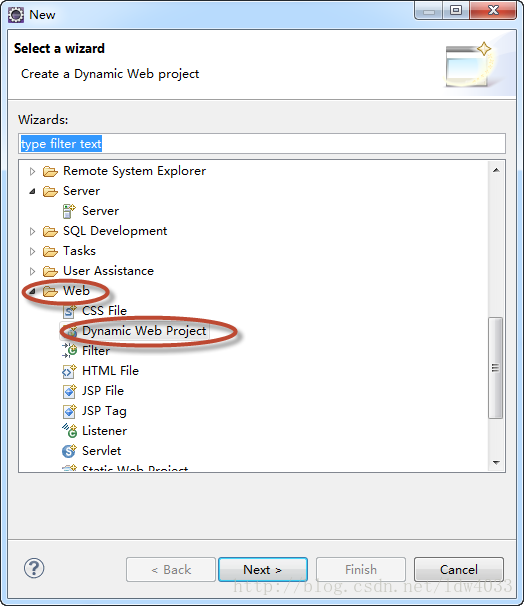524x606 pixels.
Task: Click the Next button
Action: click(263, 569)
